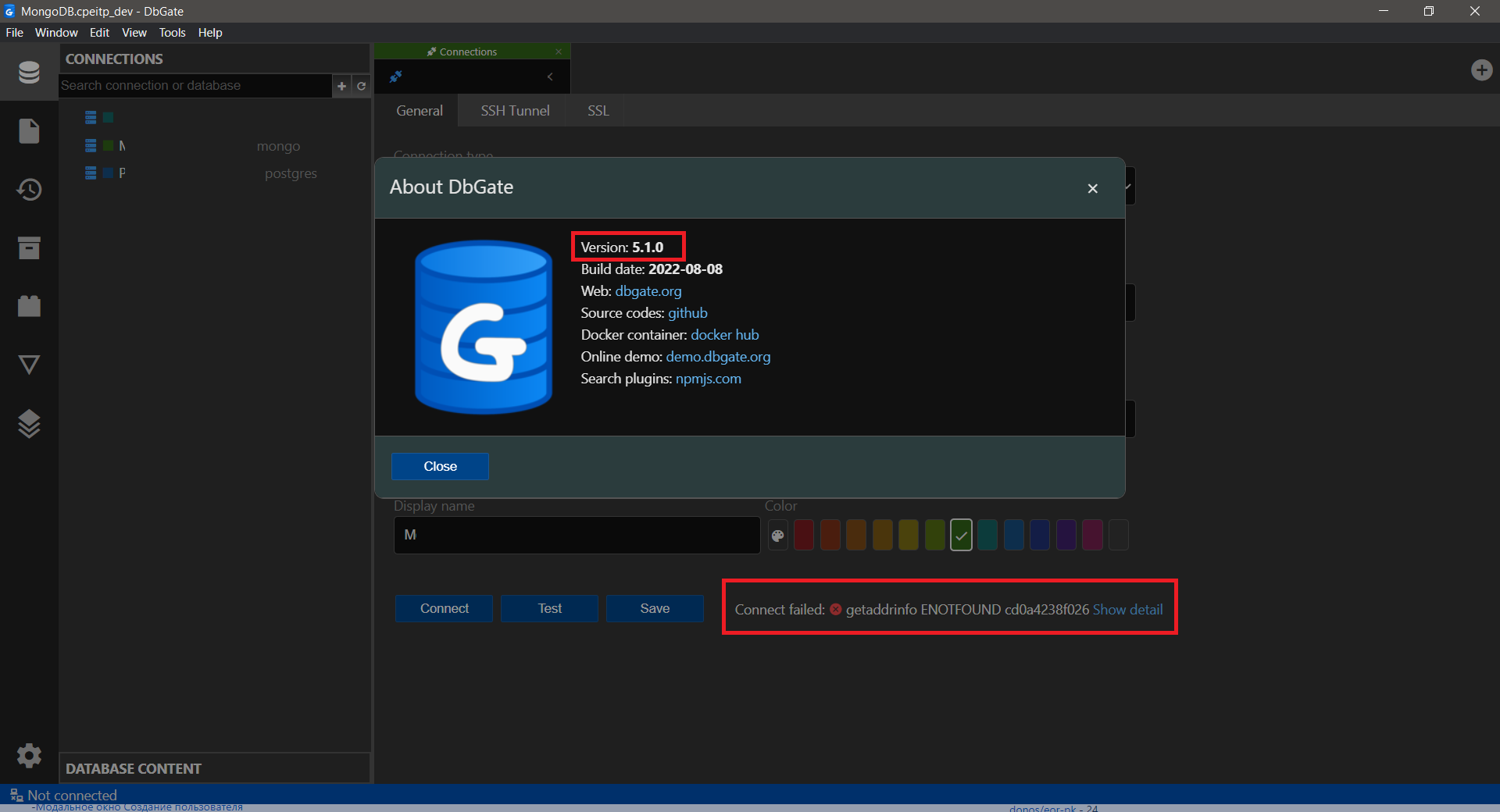Select the red connection color swatch

pos(803,535)
